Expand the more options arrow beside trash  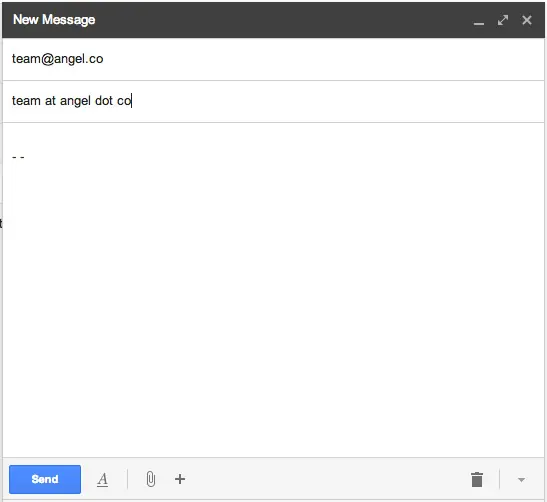(522, 480)
